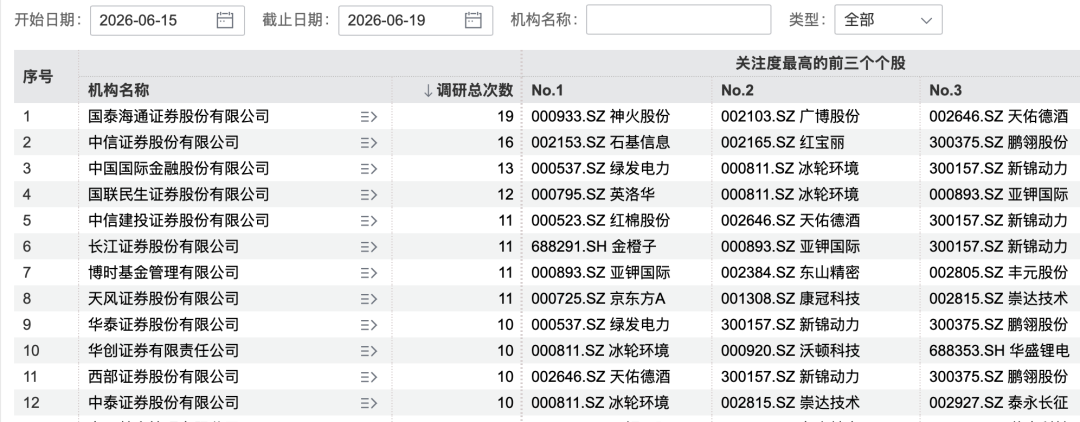1080x422 pixels.
Task: Click stock 000920.SZ 沃顿科技
Action: click(x=790, y=351)
